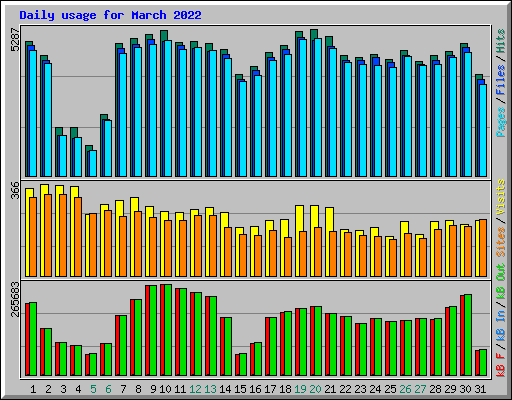
Task: Click day label 11 on x-axis
Action: pos(180,389)
